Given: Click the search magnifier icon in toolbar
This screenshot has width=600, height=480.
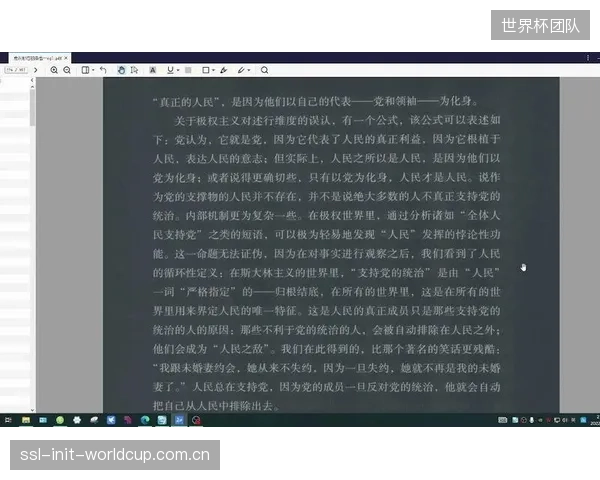Looking at the screenshot, I should pyautogui.click(x=264, y=70).
